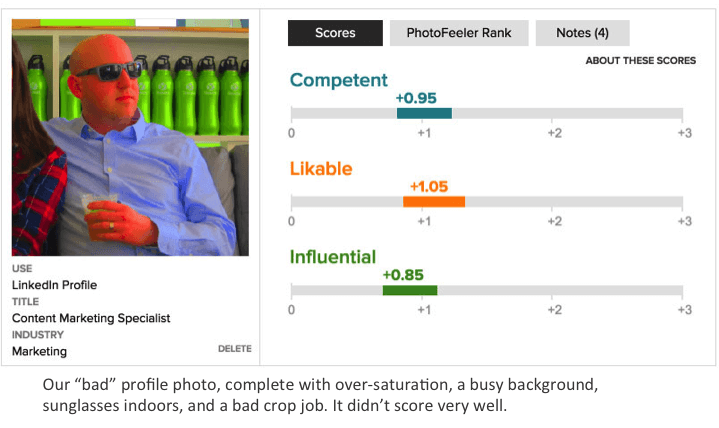Screen dimensions: 719x428
Task: Switch to the Scores tab
Action: click(x=335, y=33)
